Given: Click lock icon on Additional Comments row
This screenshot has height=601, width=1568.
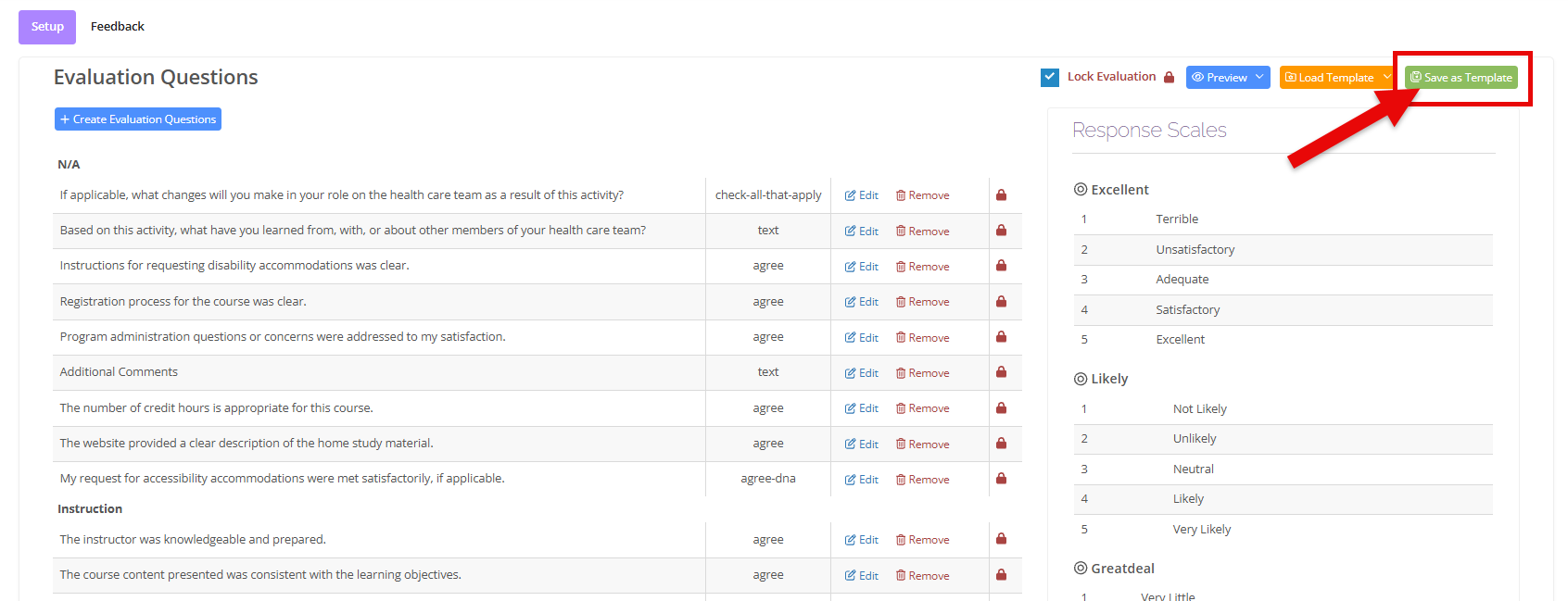Looking at the screenshot, I should [x=1002, y=372].
